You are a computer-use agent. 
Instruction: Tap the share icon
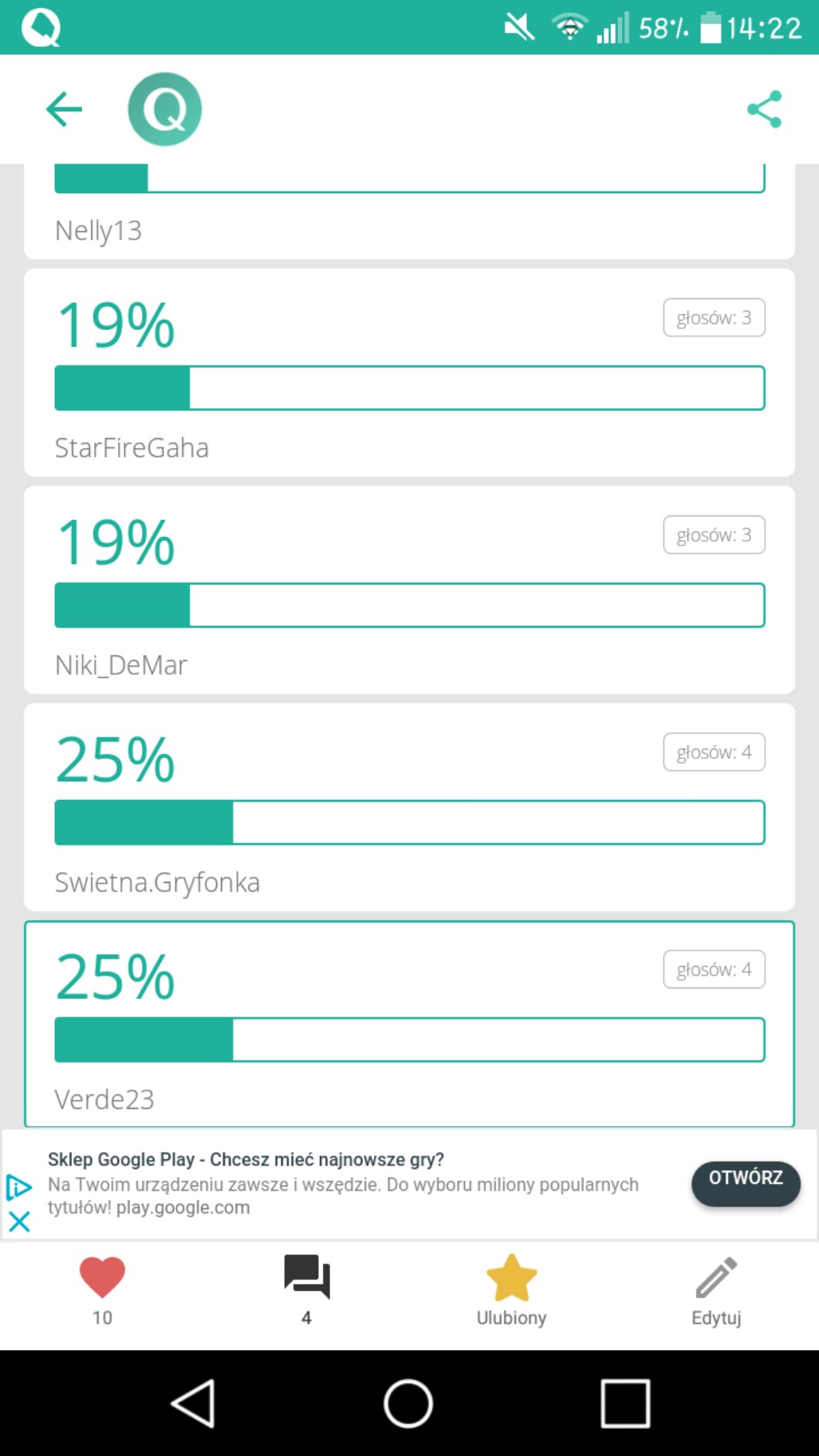[x=764, y=109]
